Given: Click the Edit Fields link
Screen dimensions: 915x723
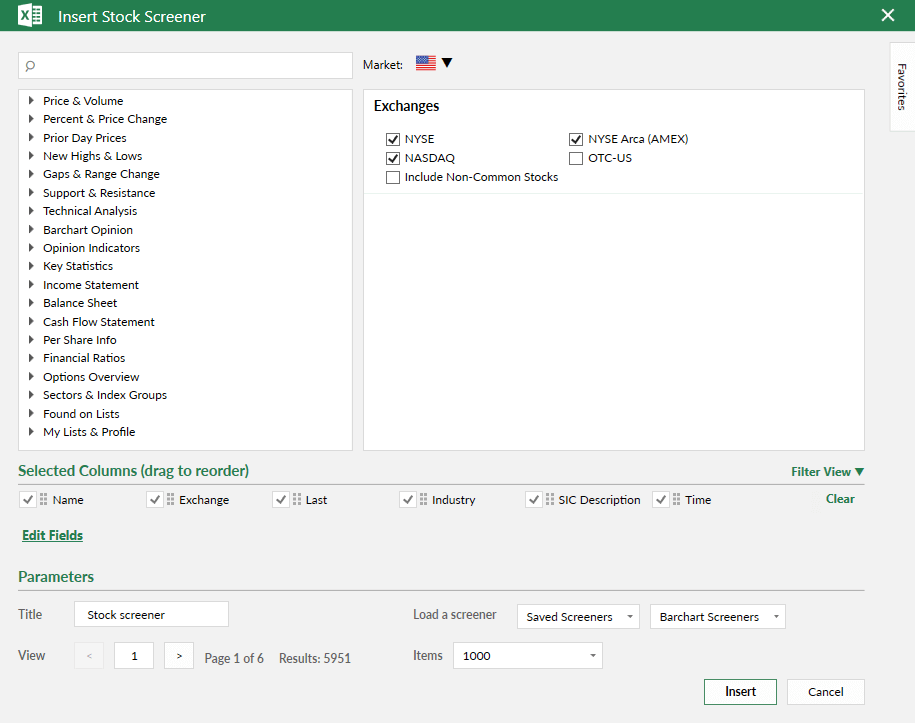Looking at the screenshot, I should 52,536.
